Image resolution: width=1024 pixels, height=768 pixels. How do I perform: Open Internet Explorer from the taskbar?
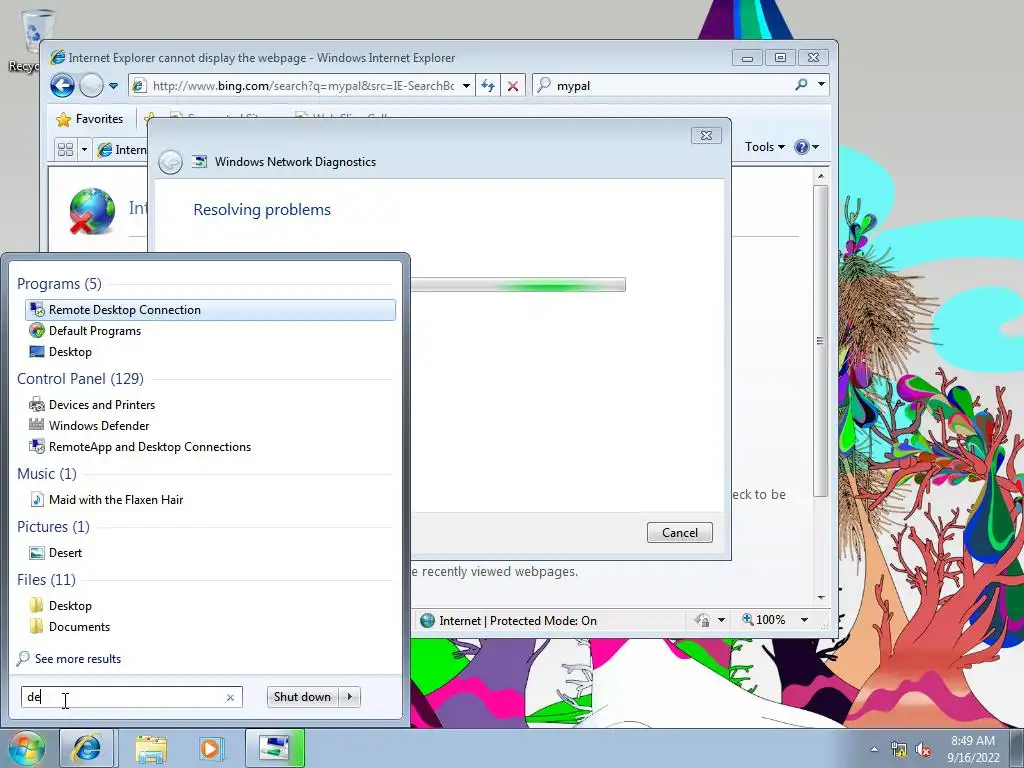tap(87, 748)
